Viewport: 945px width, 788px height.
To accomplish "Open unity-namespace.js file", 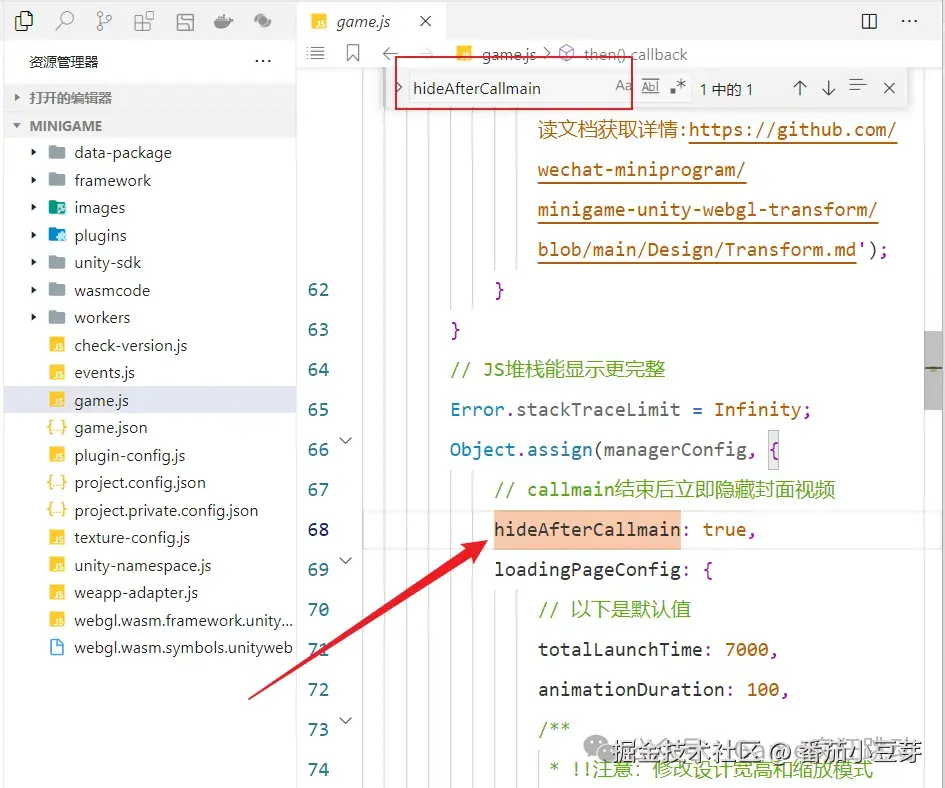I will [142, 565].
